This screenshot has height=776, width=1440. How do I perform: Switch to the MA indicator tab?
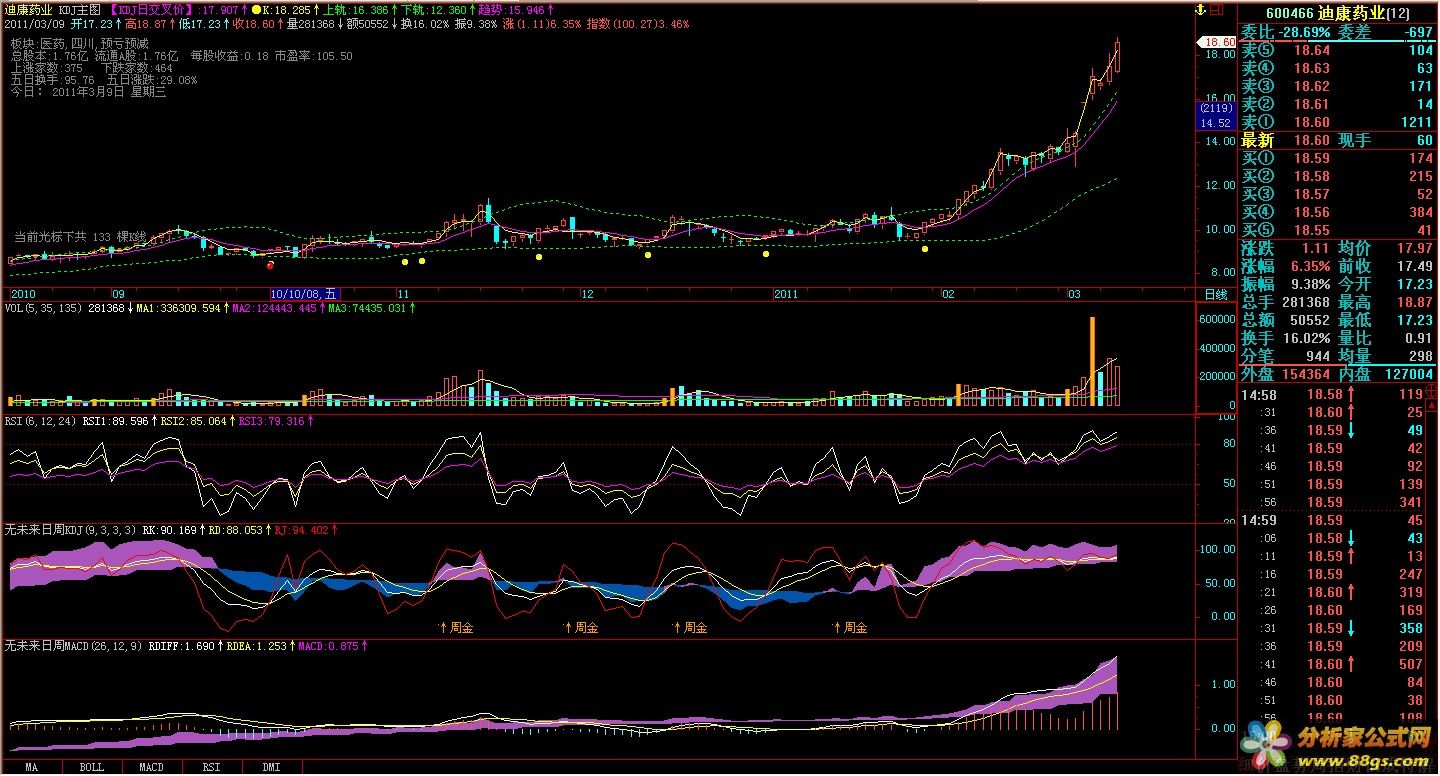click(32, 768)
